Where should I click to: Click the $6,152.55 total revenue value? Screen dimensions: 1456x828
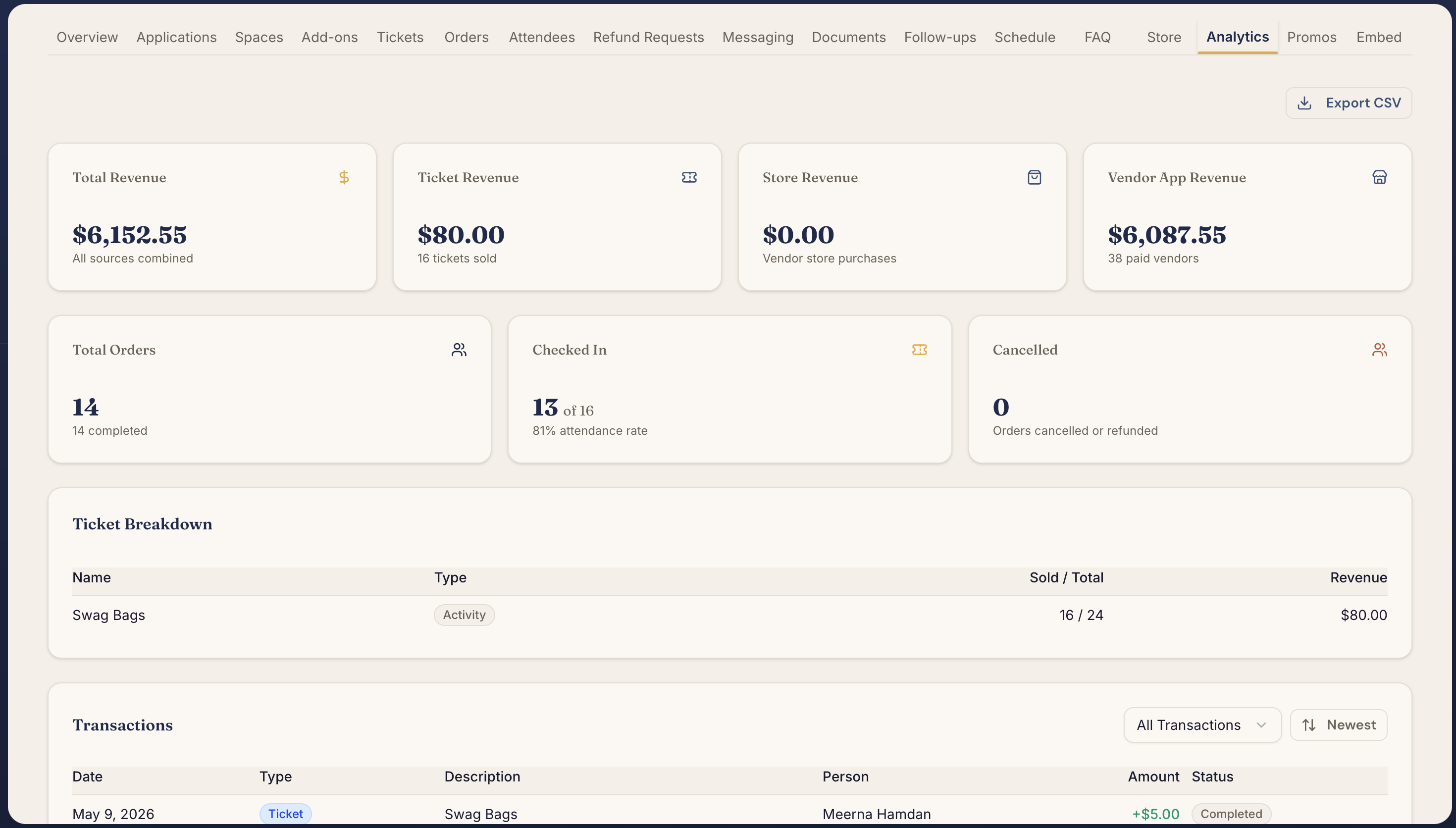pyautogui.click(x=130, y=235)
